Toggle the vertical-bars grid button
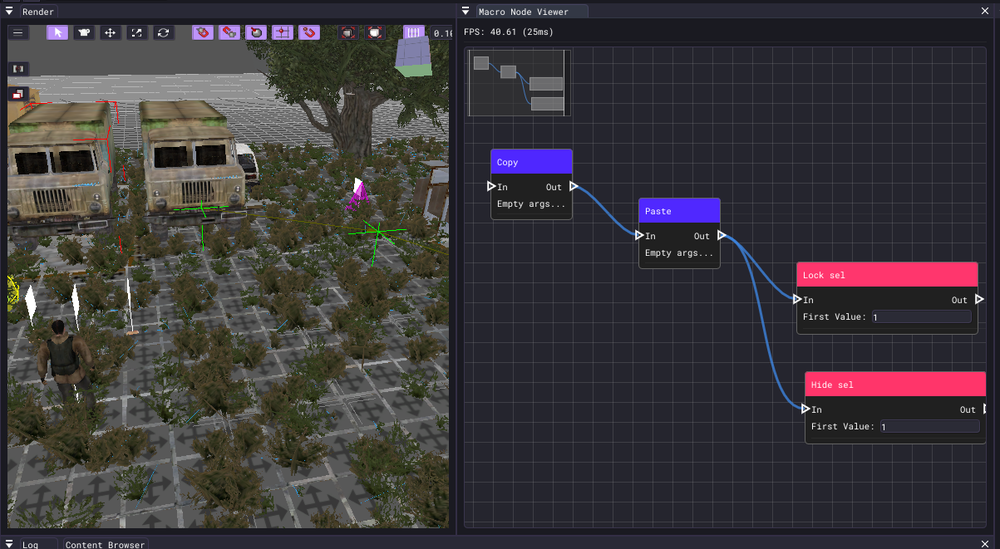1000x549 pixels. [413, 32]
